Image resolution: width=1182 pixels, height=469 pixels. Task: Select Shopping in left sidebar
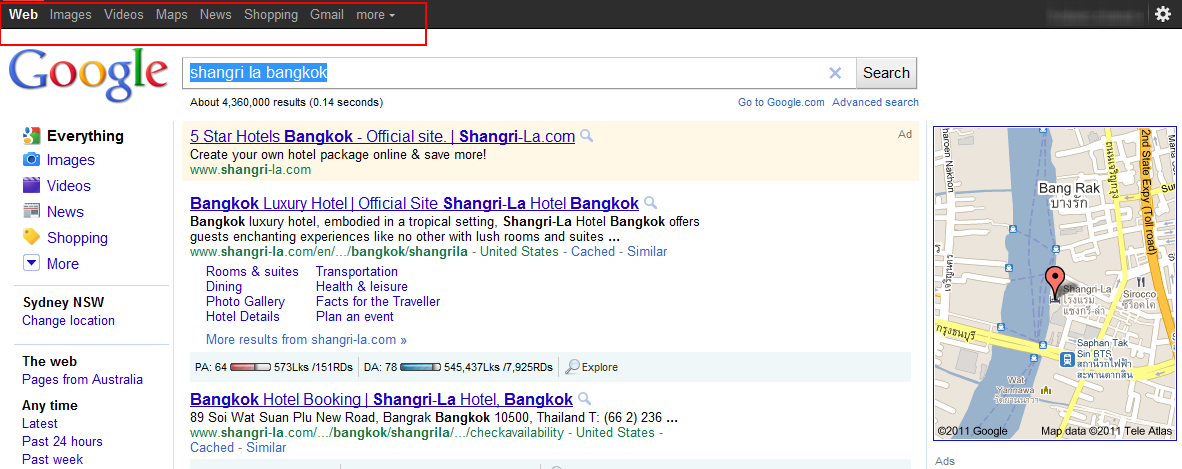[x=78, y=238]
